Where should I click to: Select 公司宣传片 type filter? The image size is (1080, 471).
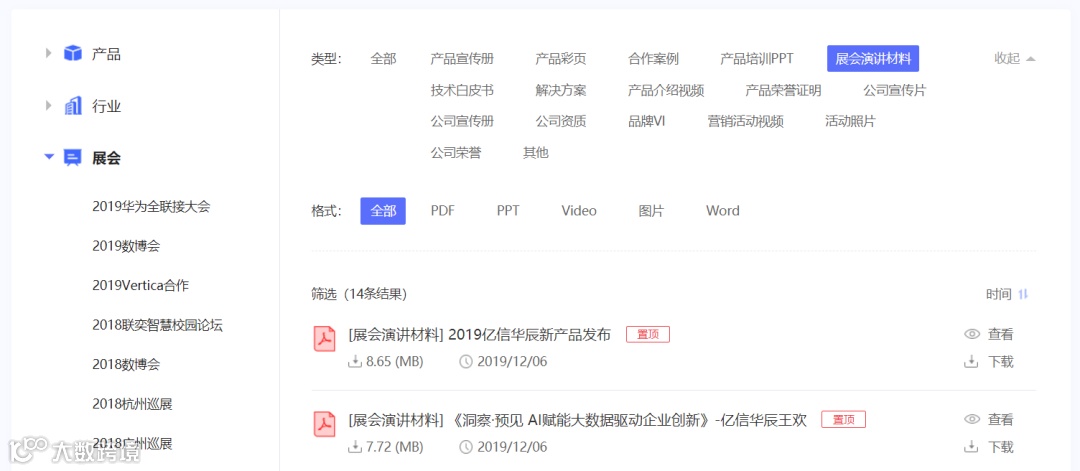[895, 90]
